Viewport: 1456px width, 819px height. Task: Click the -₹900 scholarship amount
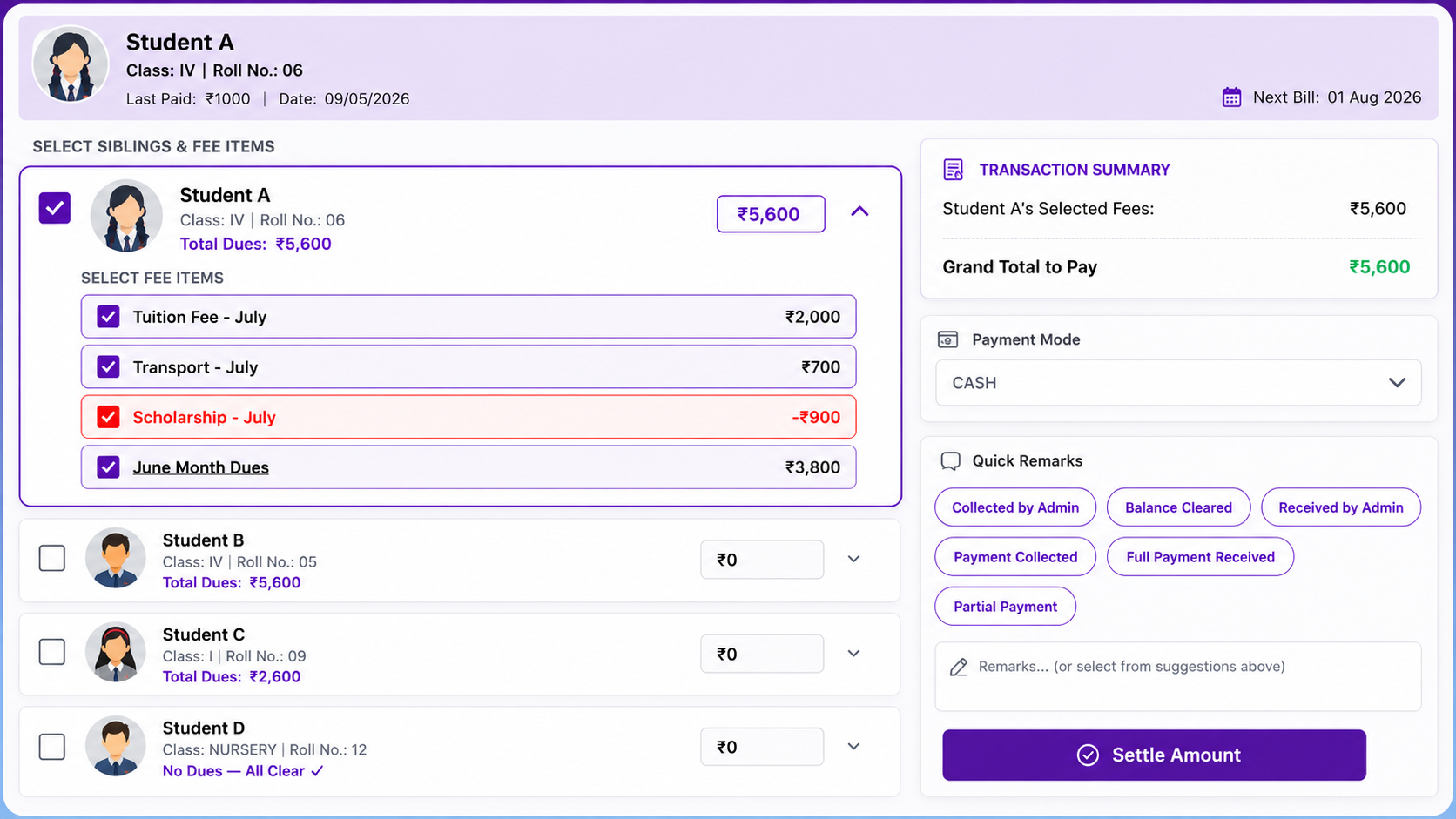[x=816, y=417]
